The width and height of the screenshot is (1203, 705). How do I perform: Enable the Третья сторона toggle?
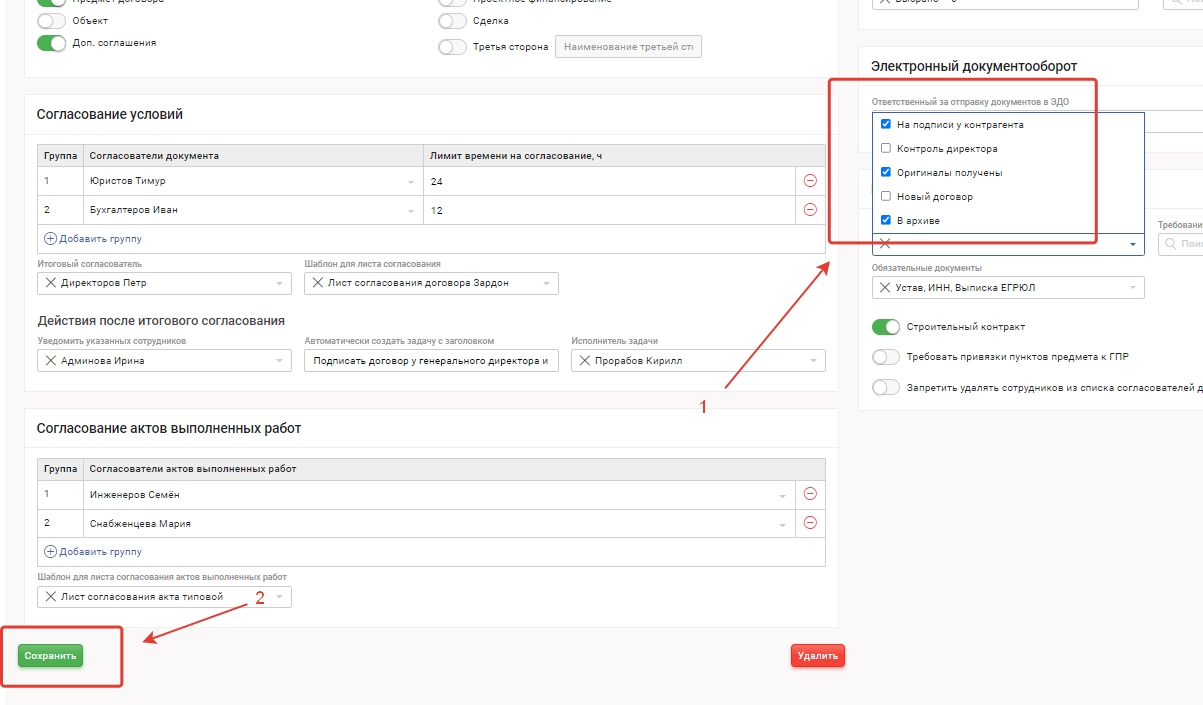click(x=452, y=47)
